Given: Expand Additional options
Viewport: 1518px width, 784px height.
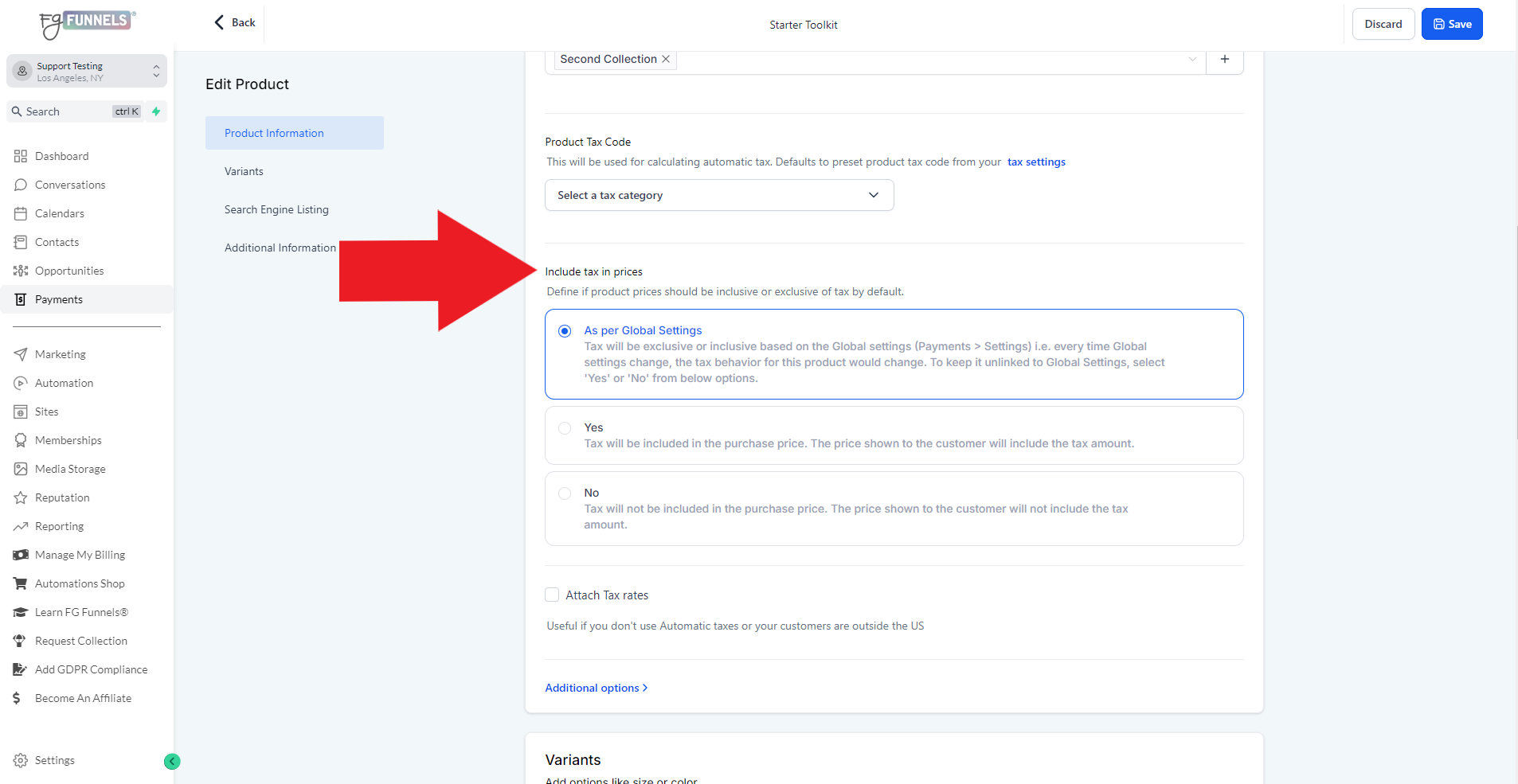Looking at the screenshot, I should [x=597, y=688].
